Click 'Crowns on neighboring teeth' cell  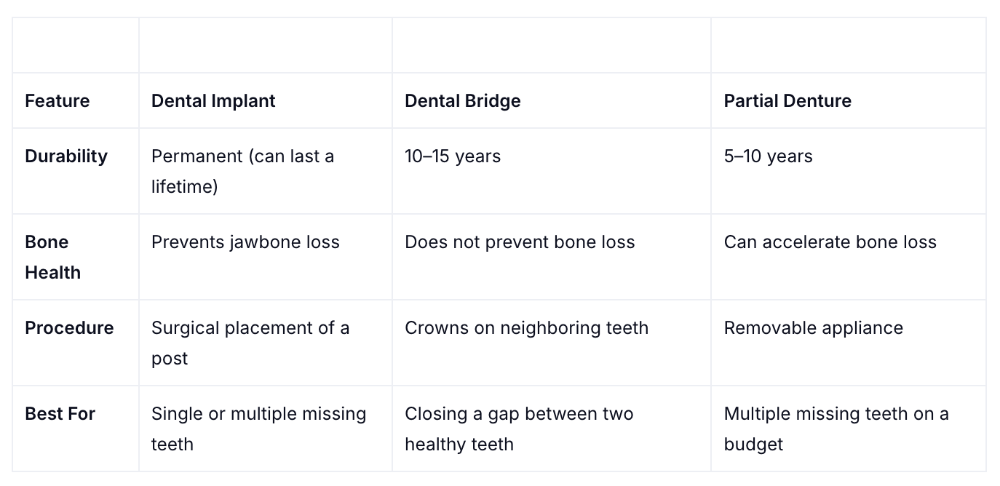pyautogui.click(x=526, y=328)
